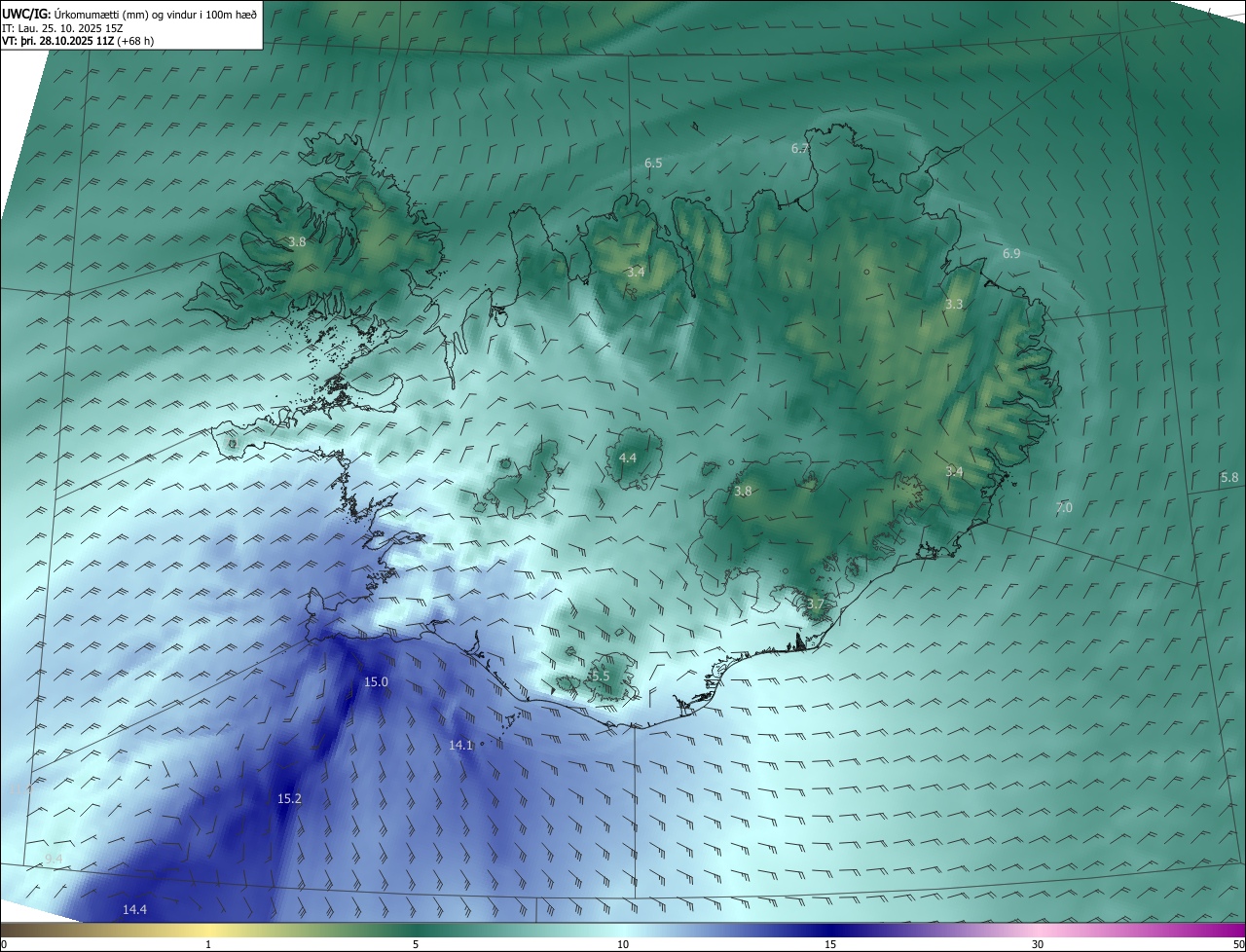Click the colorbar tick label 5
The image size is (1246, 952).
point(416,944)
